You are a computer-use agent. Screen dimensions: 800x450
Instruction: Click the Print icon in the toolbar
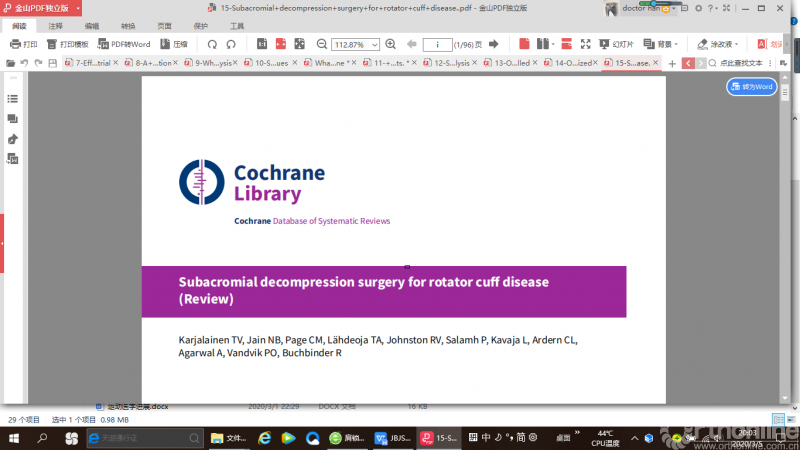click(22, 45)
